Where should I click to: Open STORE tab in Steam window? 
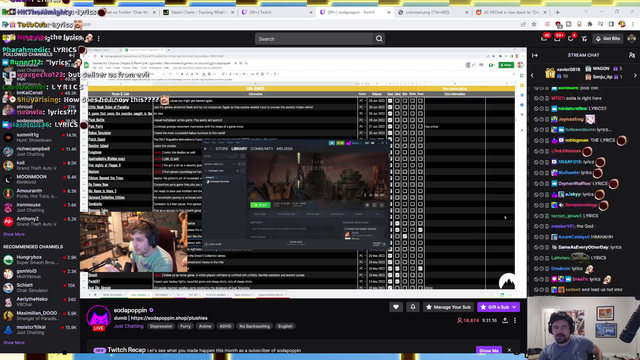[222, 149]
